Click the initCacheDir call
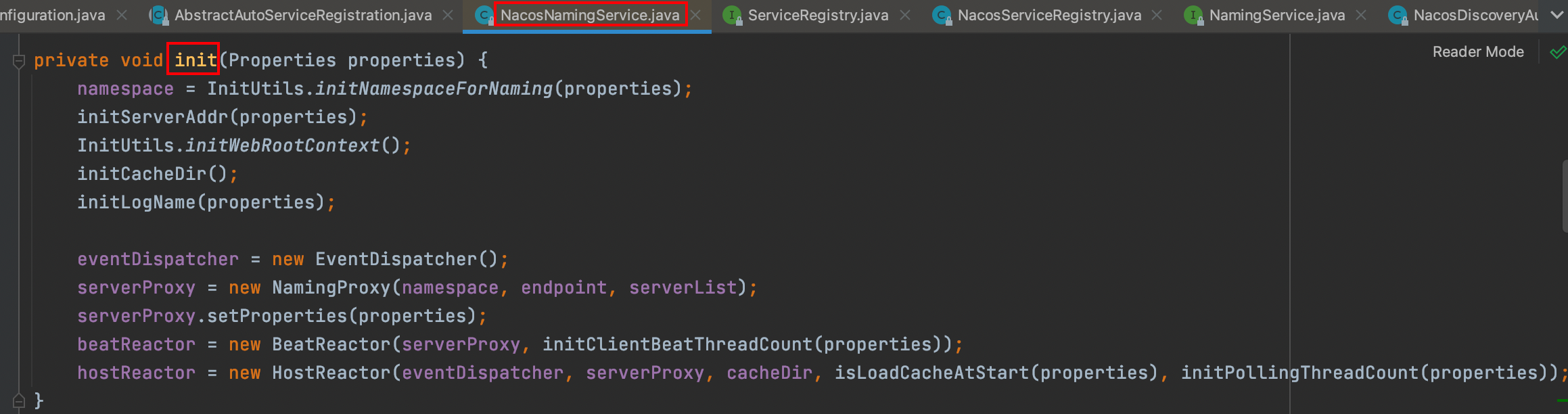This screenshot has height=414, width=1568. coord(142,174)
